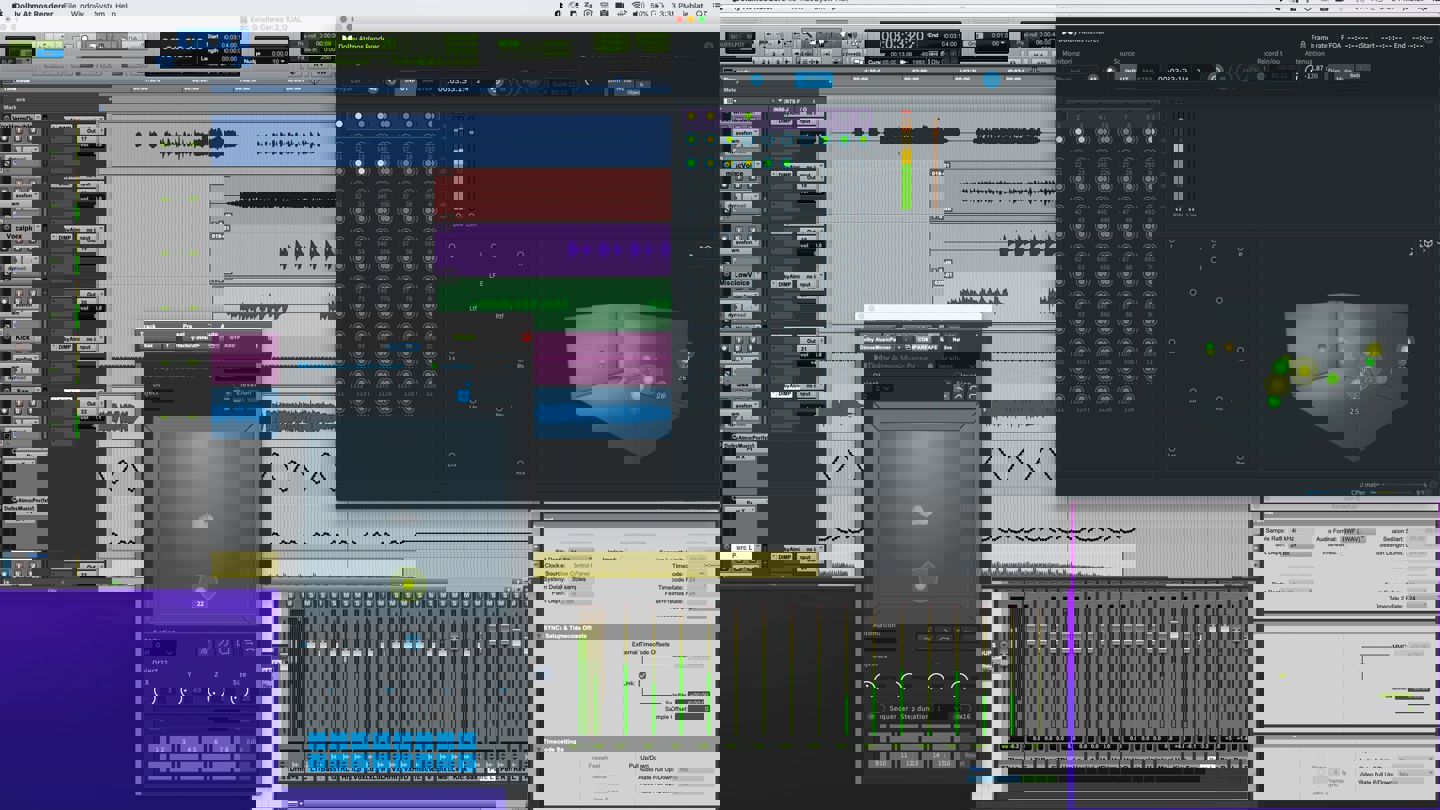This screenshot has height=810, width=1440.
Task: Click the red record indicator in renderer
Action: click(526, 338)
